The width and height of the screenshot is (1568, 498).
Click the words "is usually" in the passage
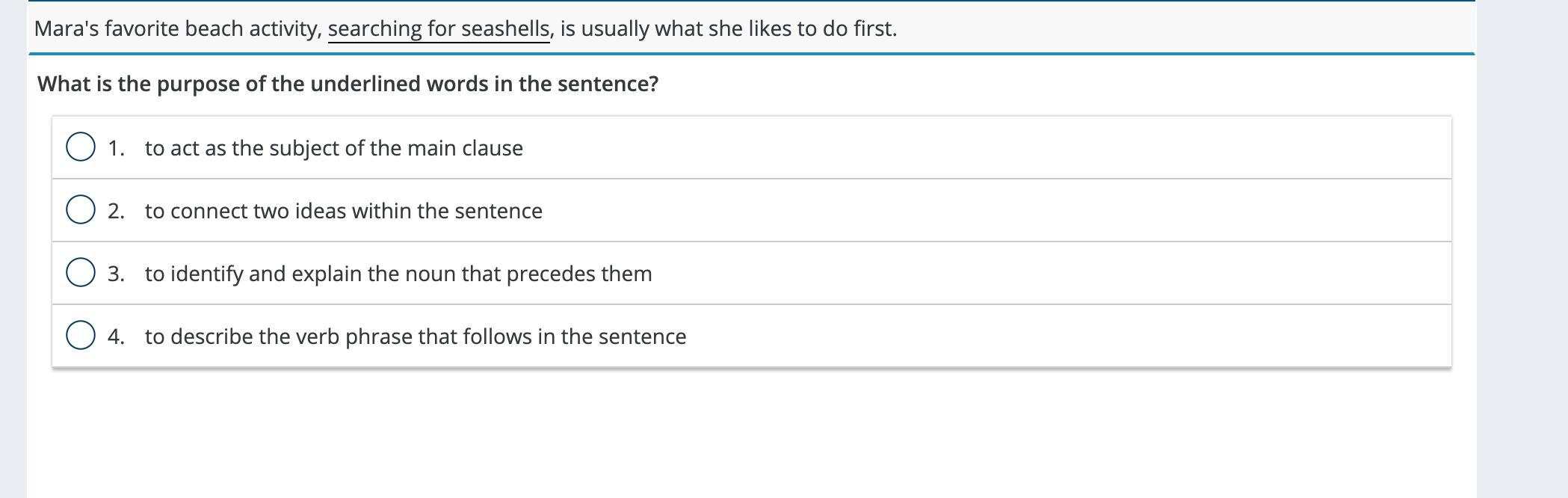point(605,28)
